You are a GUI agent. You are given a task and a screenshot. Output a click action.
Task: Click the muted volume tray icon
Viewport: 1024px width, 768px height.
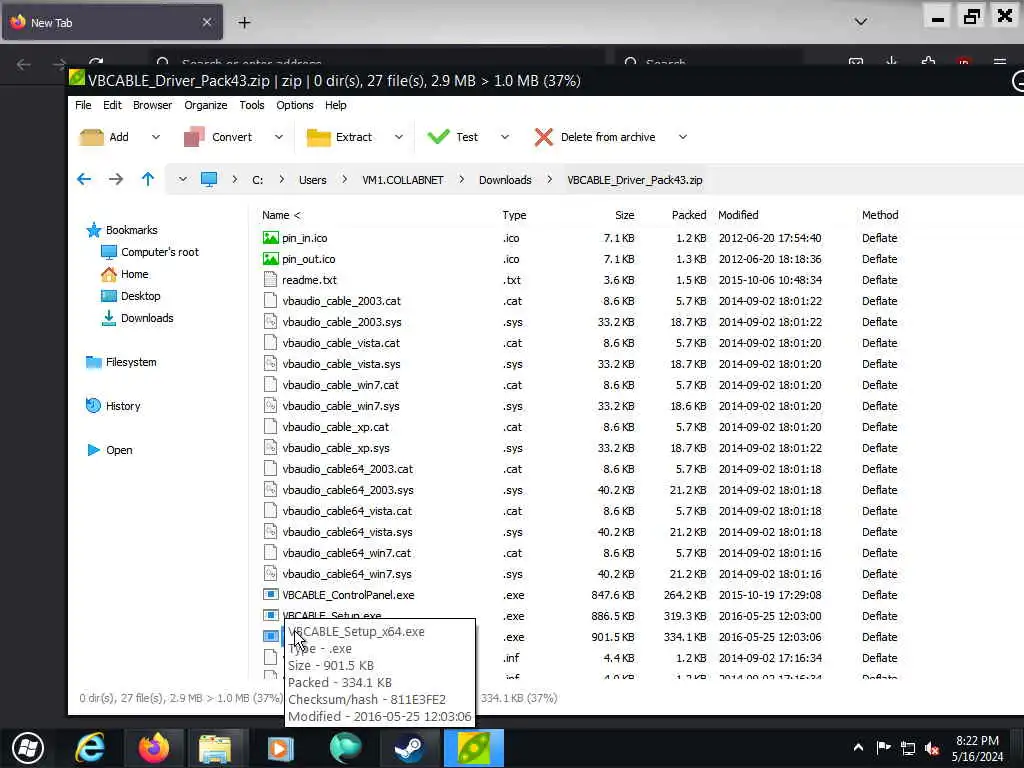(x=933, y=748)
